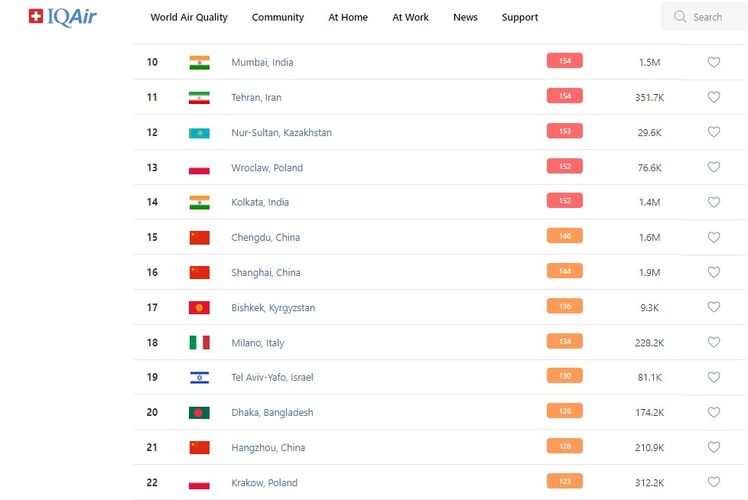Favorite Mumbai with the heart icon
The height and width of the screenshot is (500, 748).
point(713,62)
